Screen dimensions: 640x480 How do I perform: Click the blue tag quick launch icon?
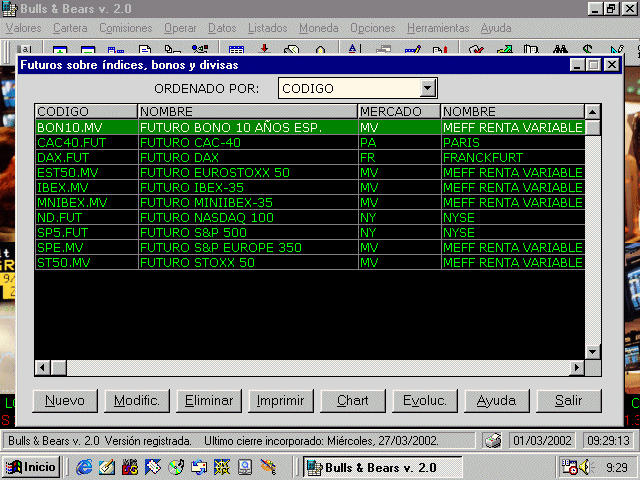[153, 467]
